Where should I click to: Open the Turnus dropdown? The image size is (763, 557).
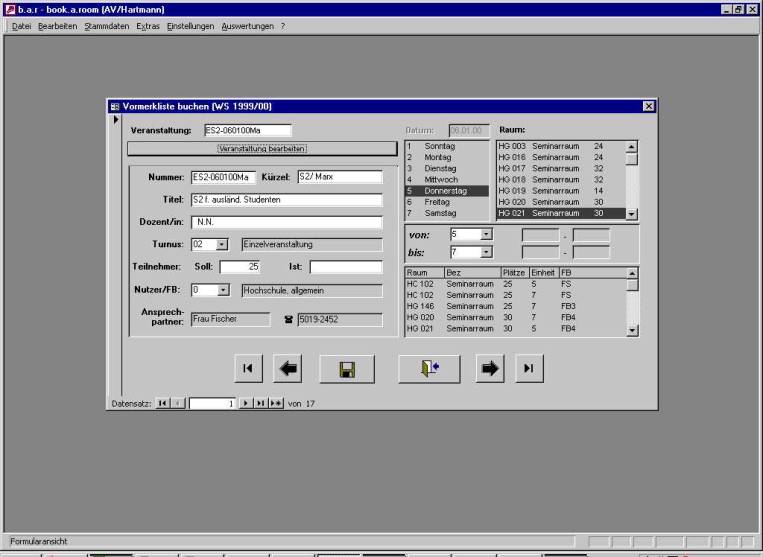pos(222,244)
